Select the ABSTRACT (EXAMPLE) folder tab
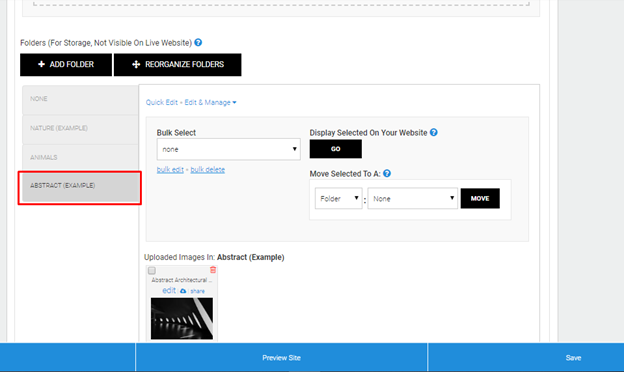Image resolution: width=624 pixels, height=372 pixels. (80, 187)
